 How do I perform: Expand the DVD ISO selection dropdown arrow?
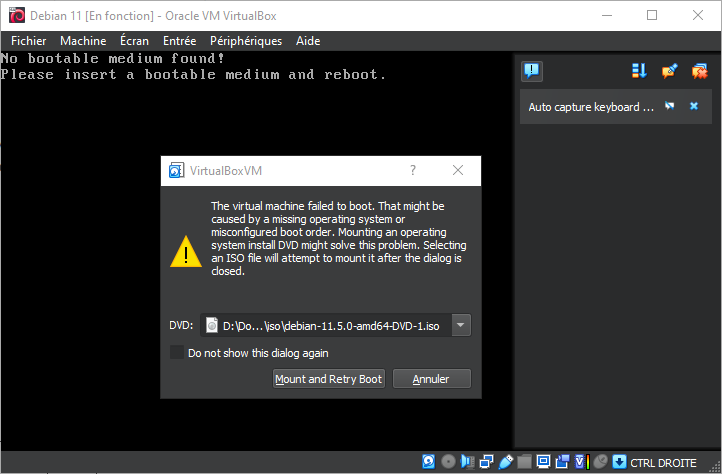[x=461, y=325]
